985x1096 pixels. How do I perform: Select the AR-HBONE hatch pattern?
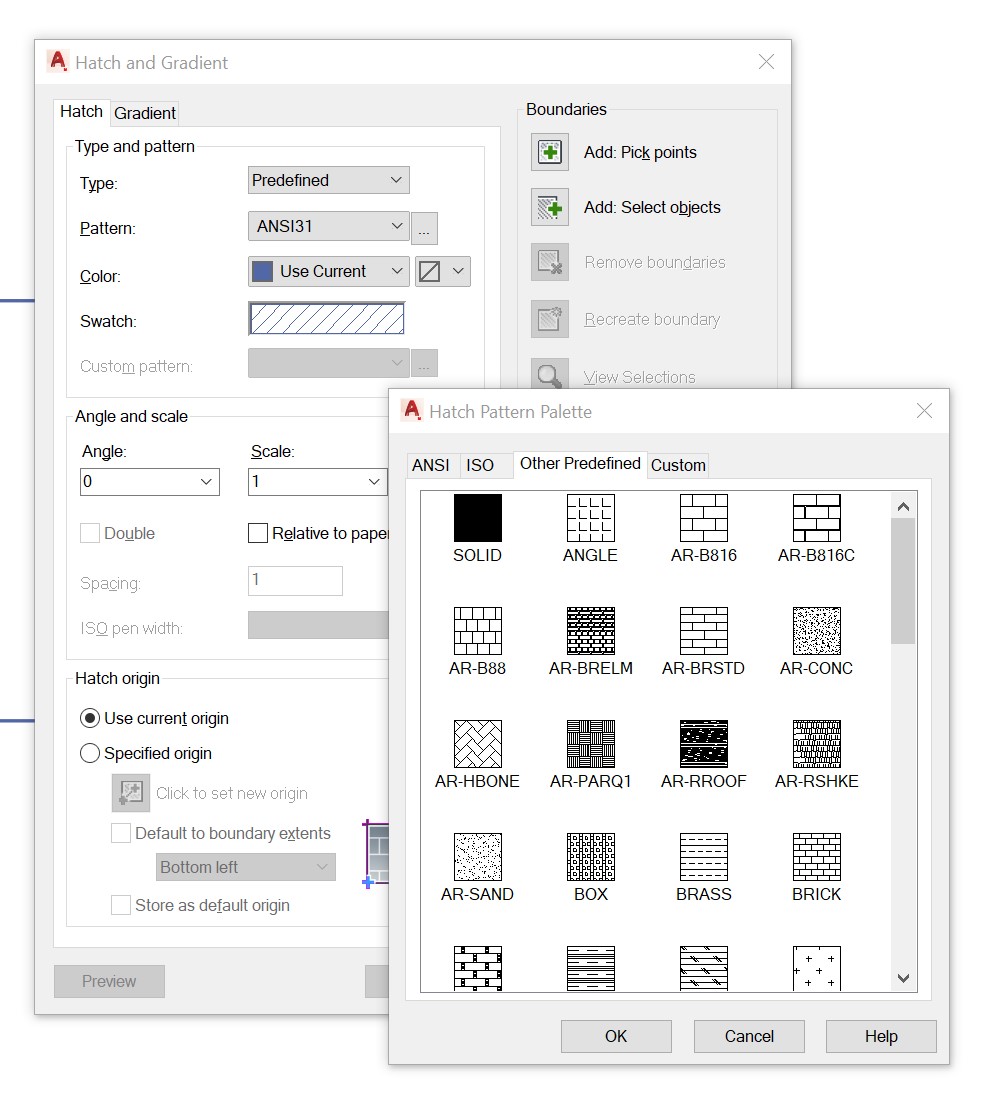point(477,744)
